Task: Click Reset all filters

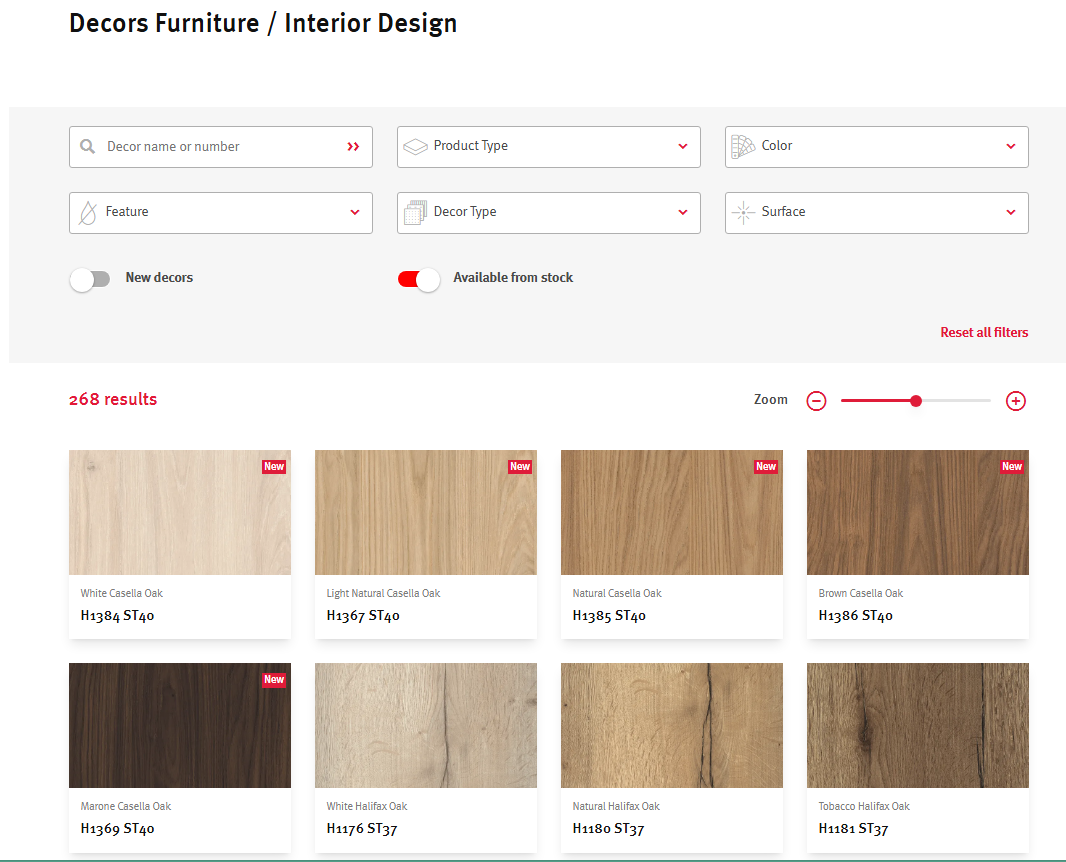Action: (x=984, y=332)
